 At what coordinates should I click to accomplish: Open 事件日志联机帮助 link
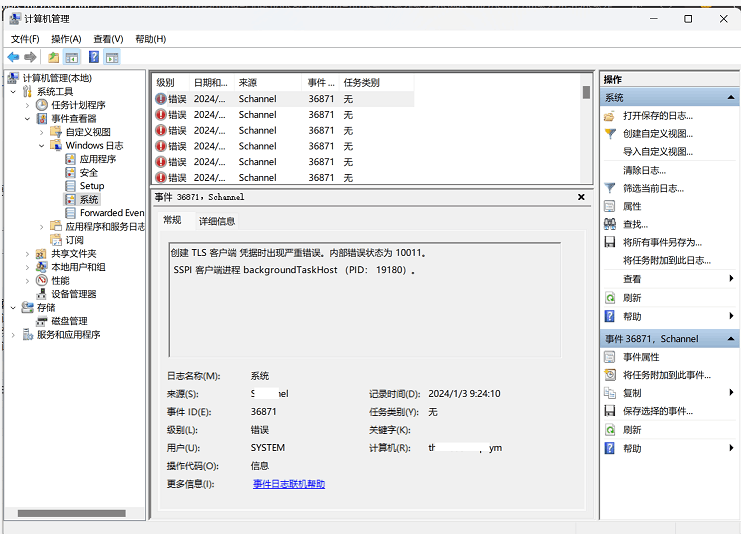point(289,484)
